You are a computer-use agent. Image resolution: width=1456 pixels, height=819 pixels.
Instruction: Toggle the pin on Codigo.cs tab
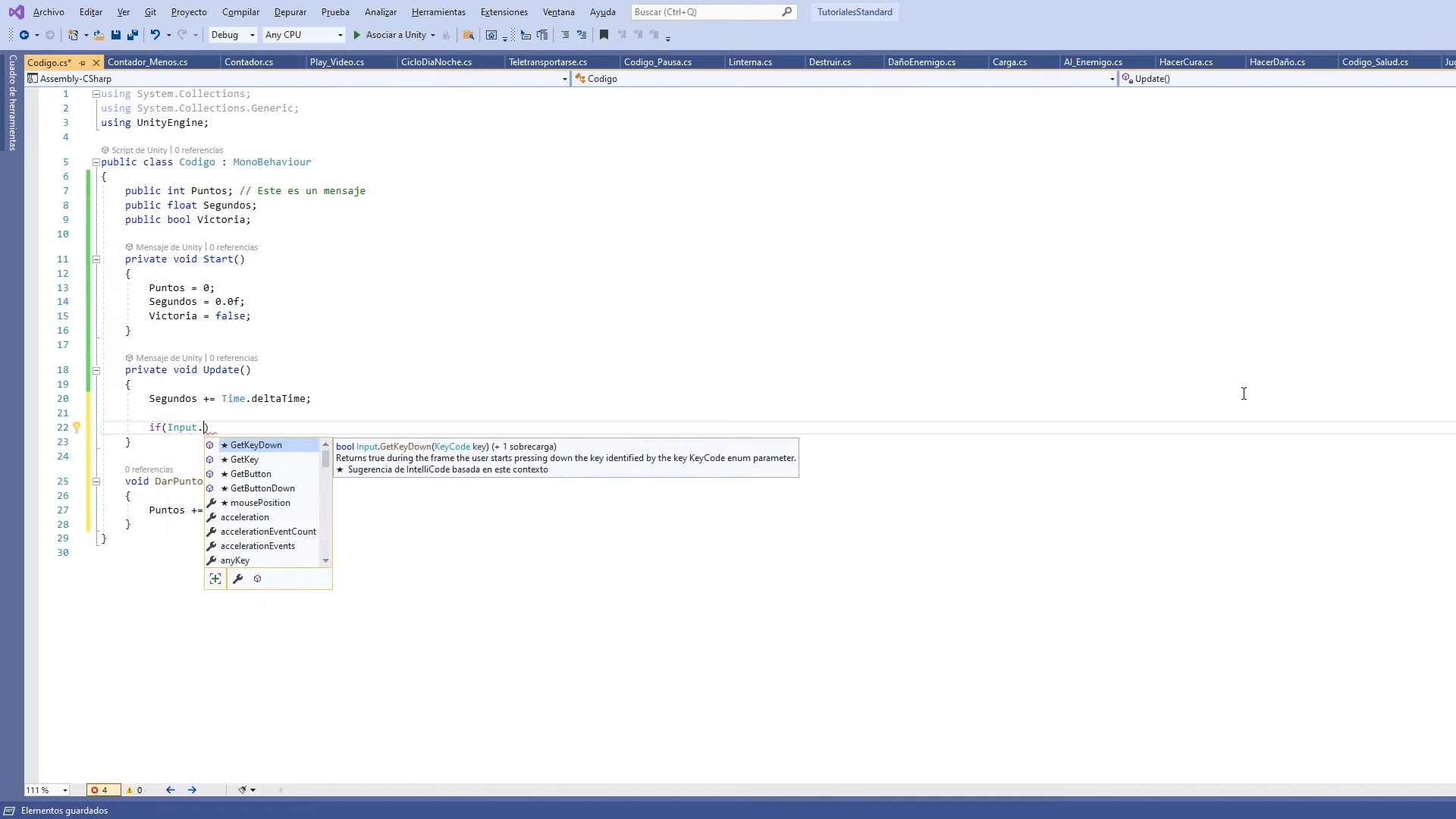pyautogui.click(x=83, y=63)
